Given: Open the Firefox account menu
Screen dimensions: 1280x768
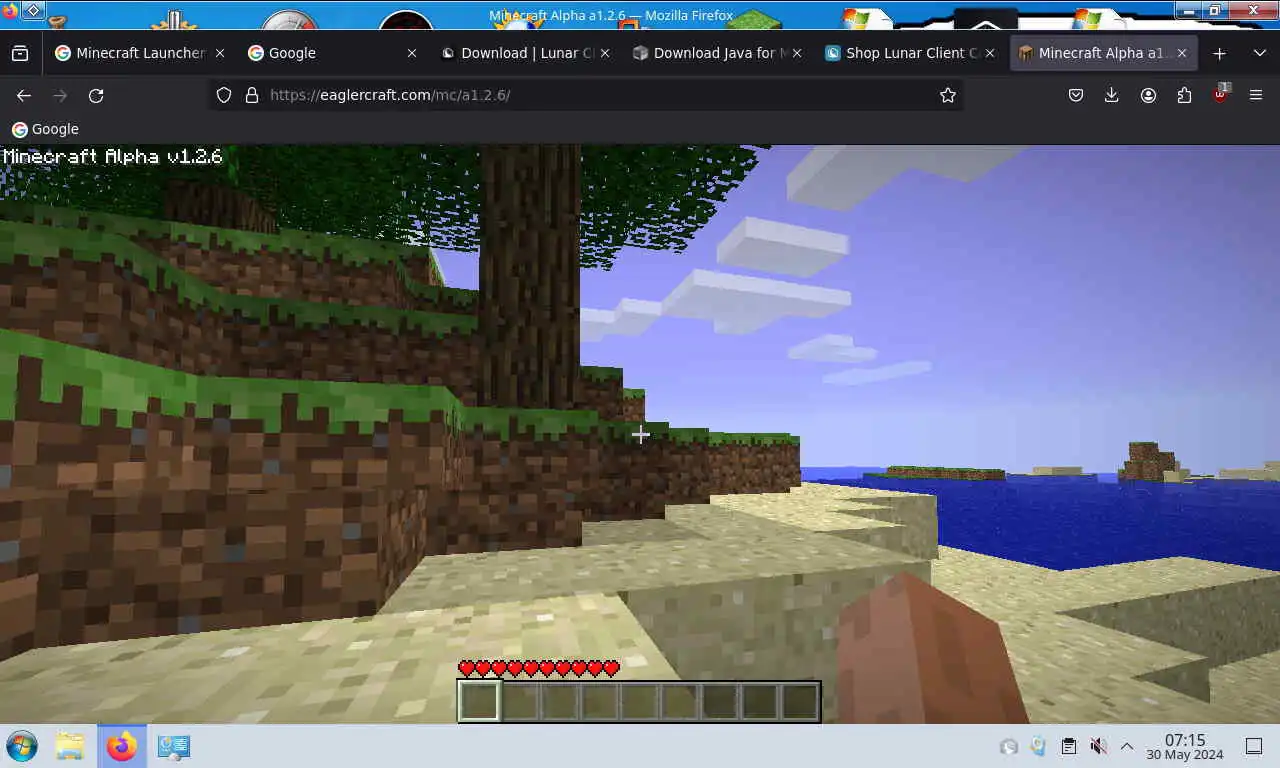Looking at the screenshot, I should click(x=1148, y=95).
